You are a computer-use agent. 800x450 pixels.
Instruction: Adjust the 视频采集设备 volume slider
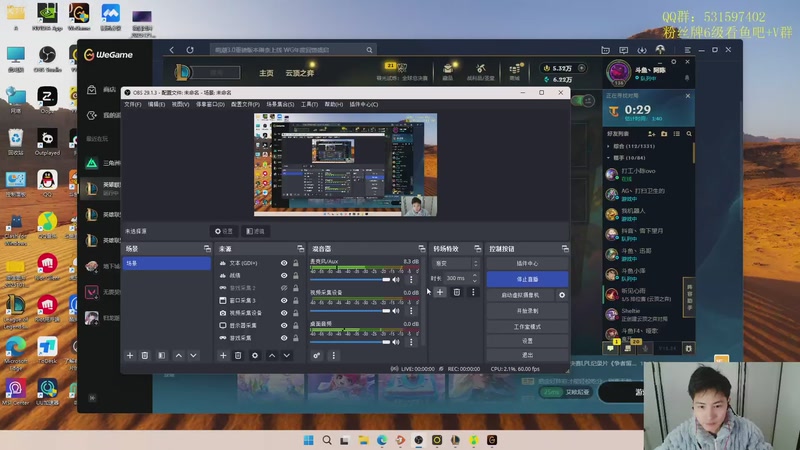[x=350, y=311]
